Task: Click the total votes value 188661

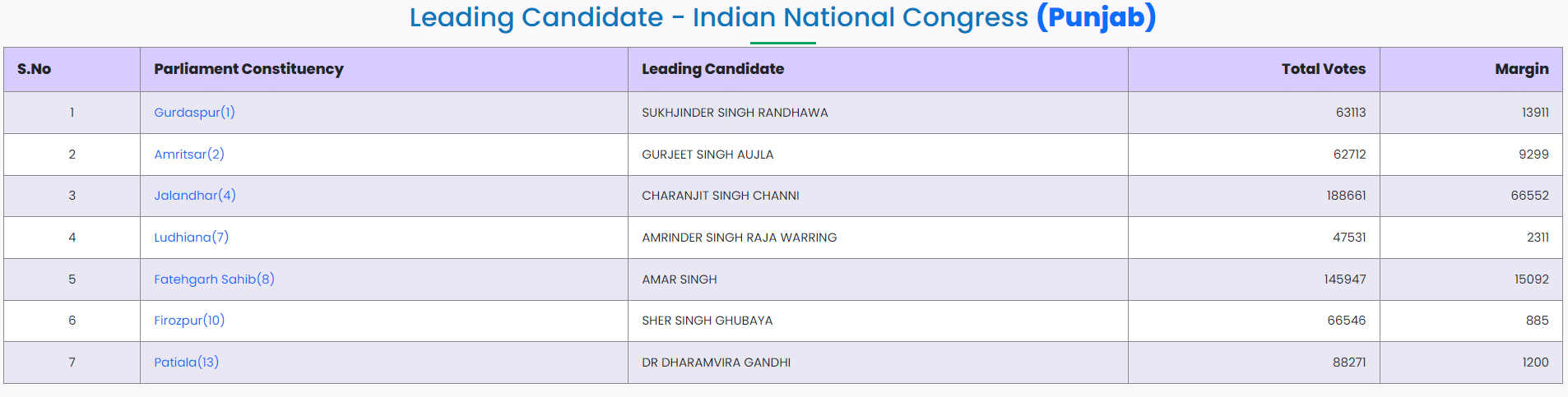Action: (x=1344, y=196)
